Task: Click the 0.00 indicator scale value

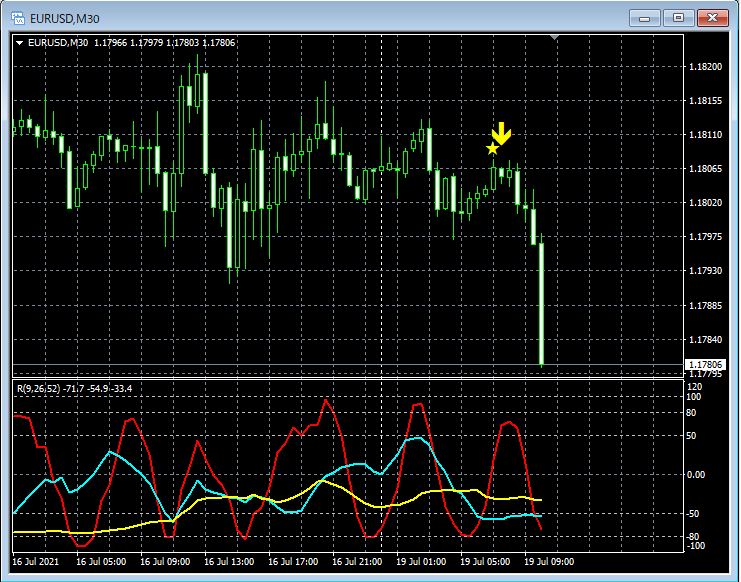Action: pyautogui.click(x=696, y=475)
